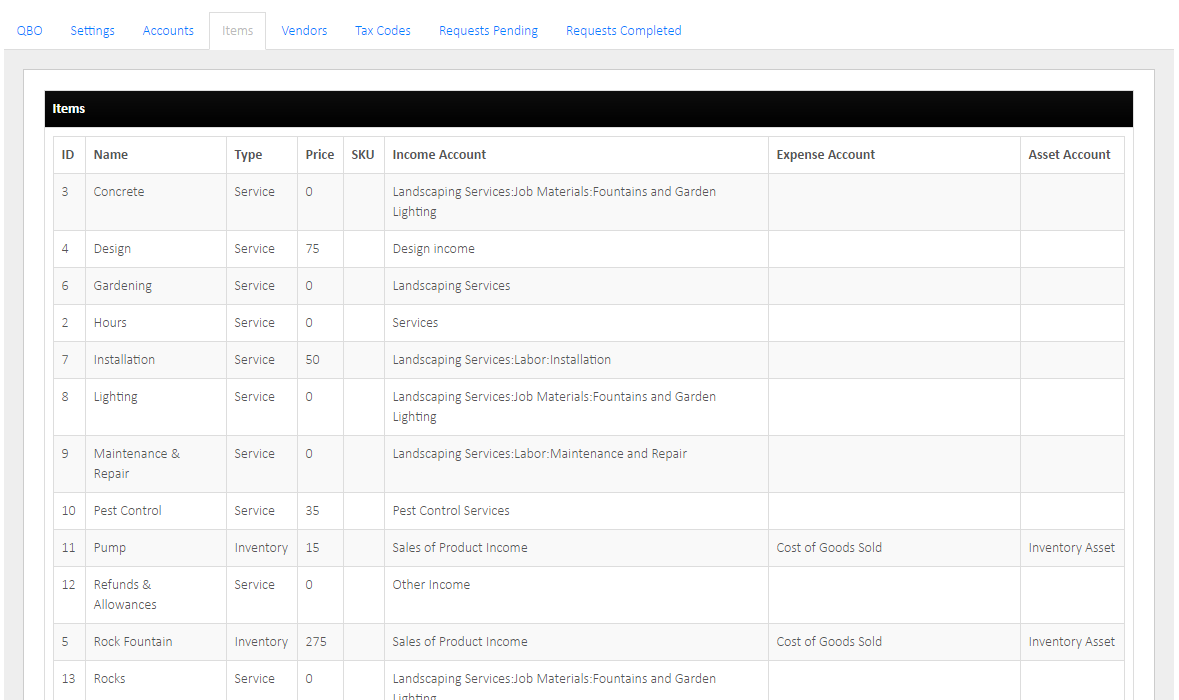
Task: Click the price 275 for Rock Fountain
Action: [x=316, y=641]
